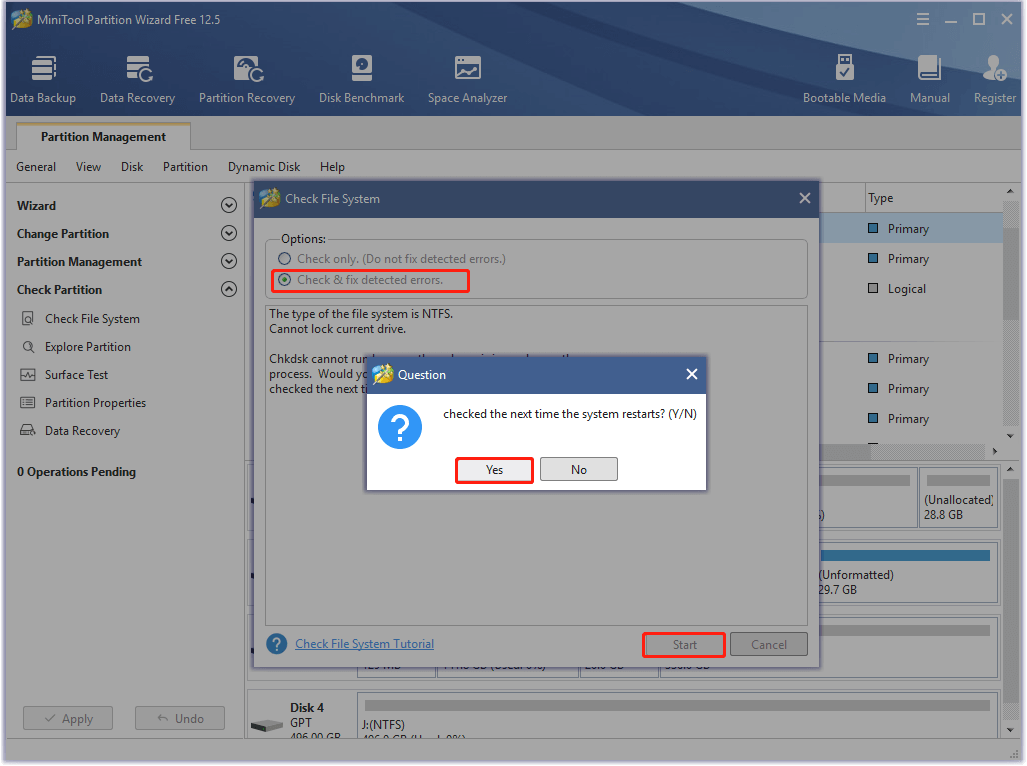Expand the Partition Management sidebar section
The height and width of the screenshot is (766, 1027).
coord(229,261)
